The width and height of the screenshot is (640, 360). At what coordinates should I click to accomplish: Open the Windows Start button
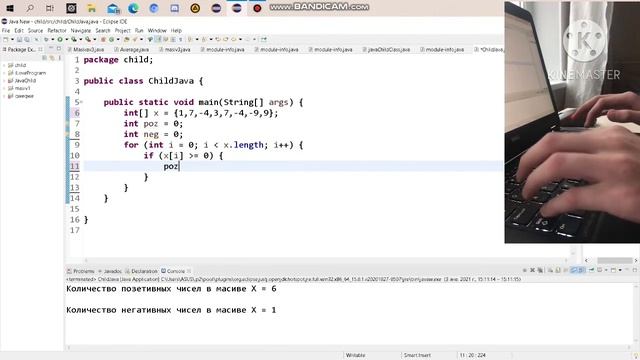9,8
